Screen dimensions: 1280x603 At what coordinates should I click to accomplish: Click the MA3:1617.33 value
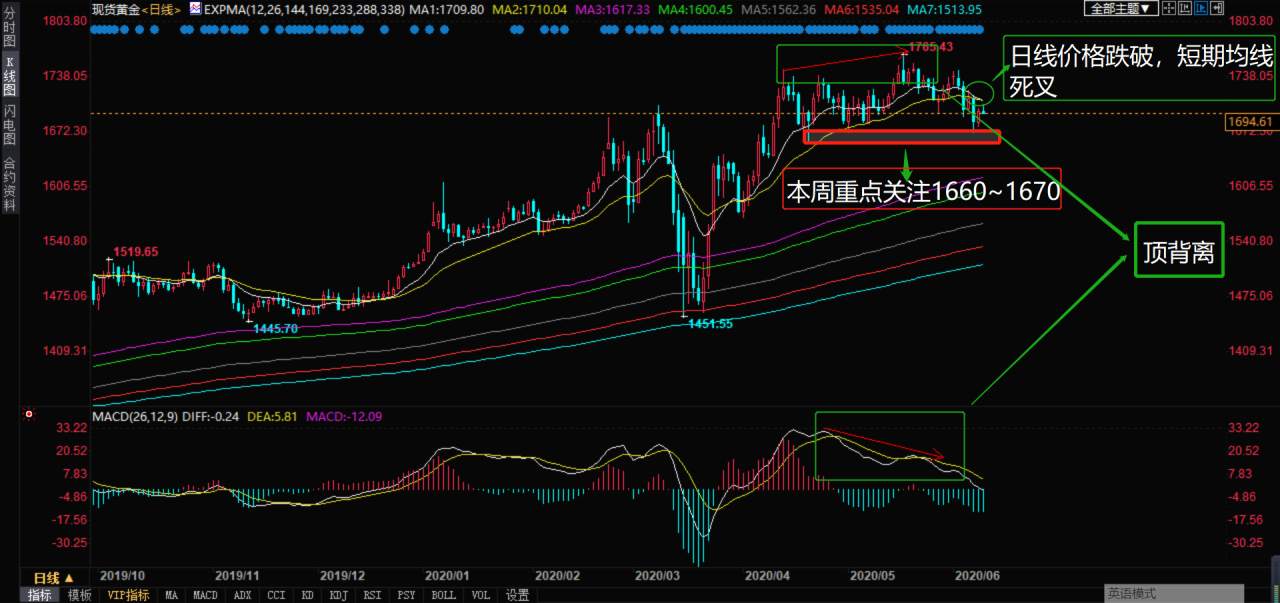click(x=615, y=8)
